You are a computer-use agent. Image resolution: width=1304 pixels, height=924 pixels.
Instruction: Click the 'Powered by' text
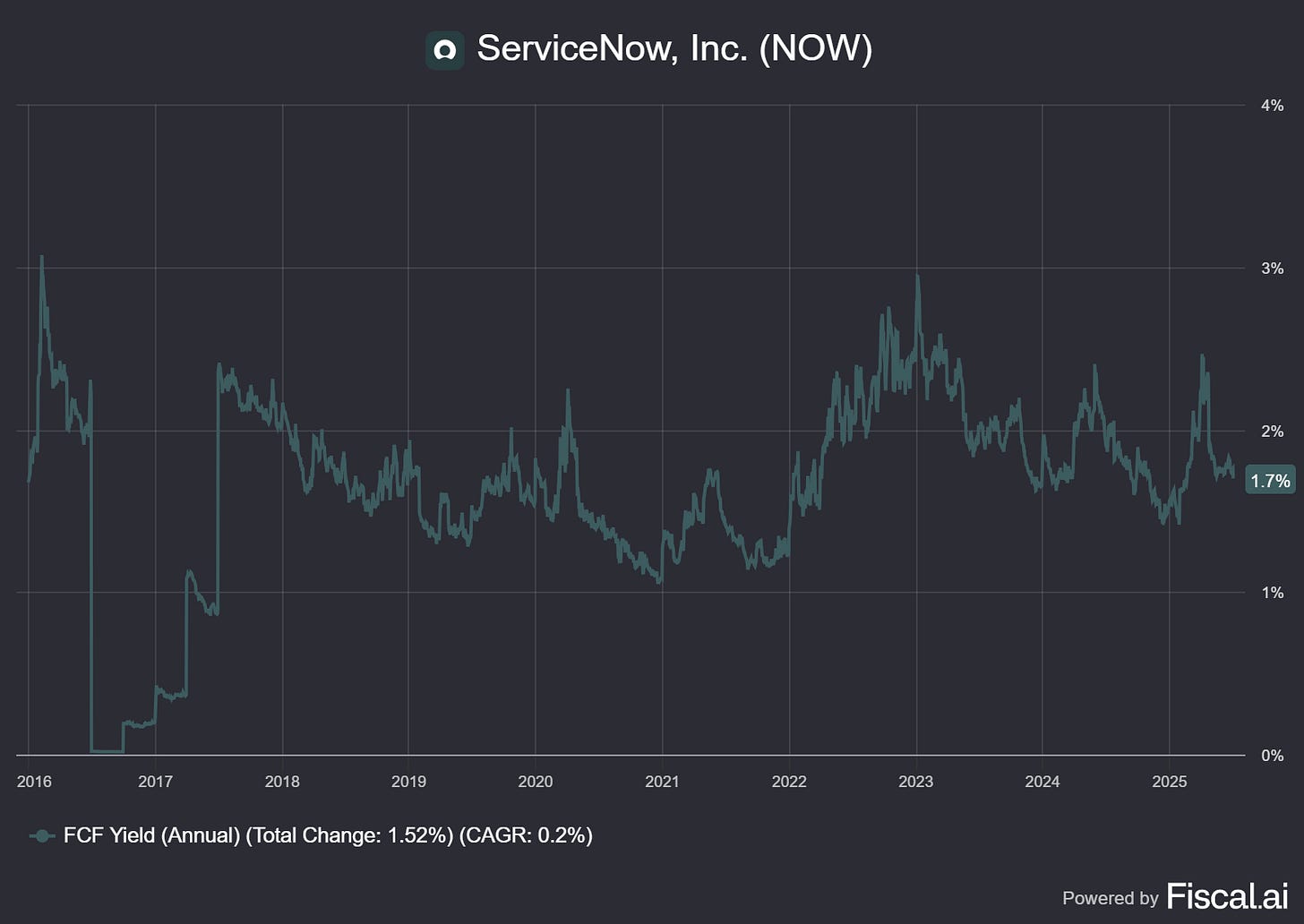pyautogui.click(x=1111, y=898)
